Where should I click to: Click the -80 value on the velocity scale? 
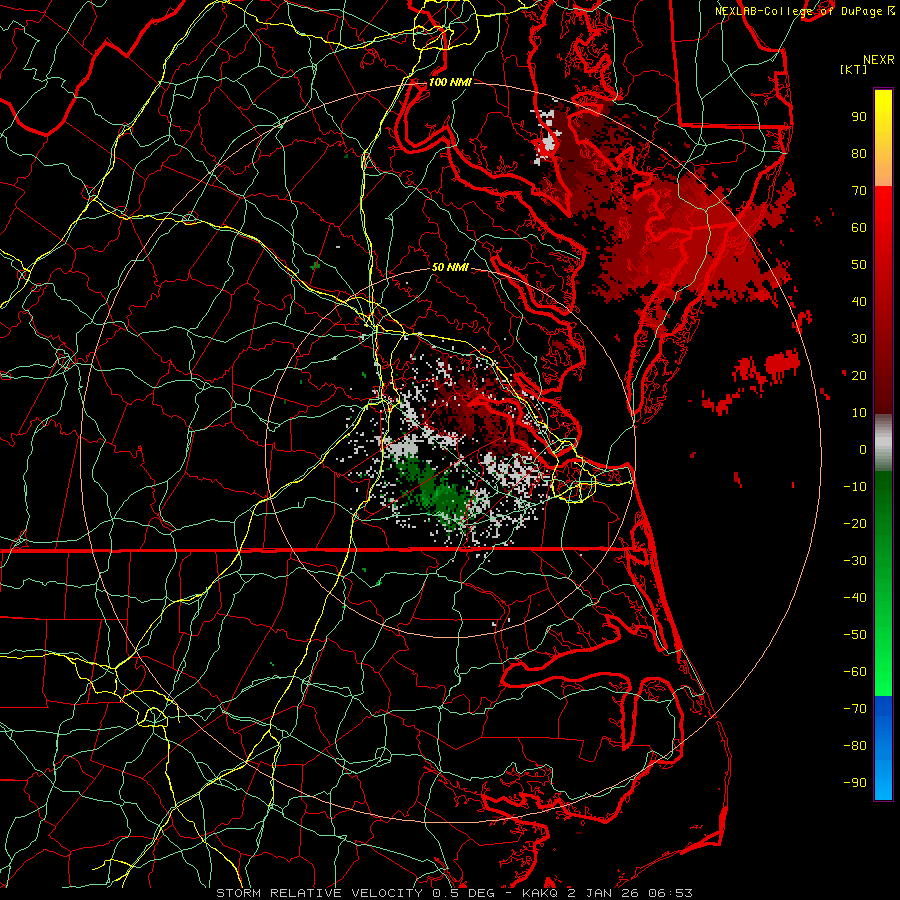(855, 746)
